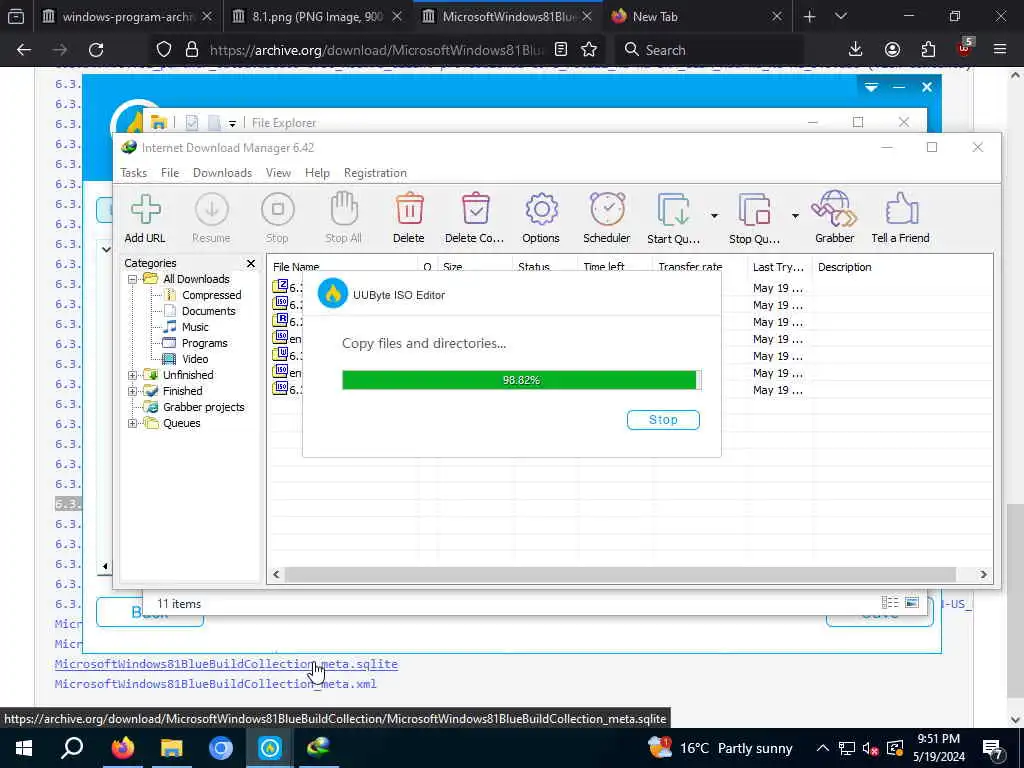This screenshot has width=1024, height=768.
Task: Select Grabber projects in category tree
Action: [204, 408]
